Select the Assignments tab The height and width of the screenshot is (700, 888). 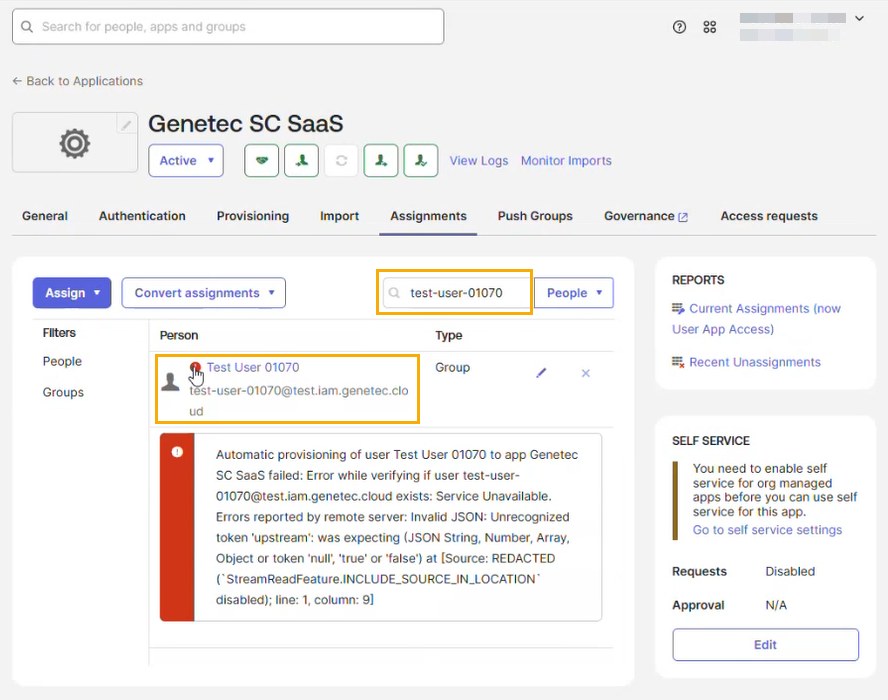(428, 216)
